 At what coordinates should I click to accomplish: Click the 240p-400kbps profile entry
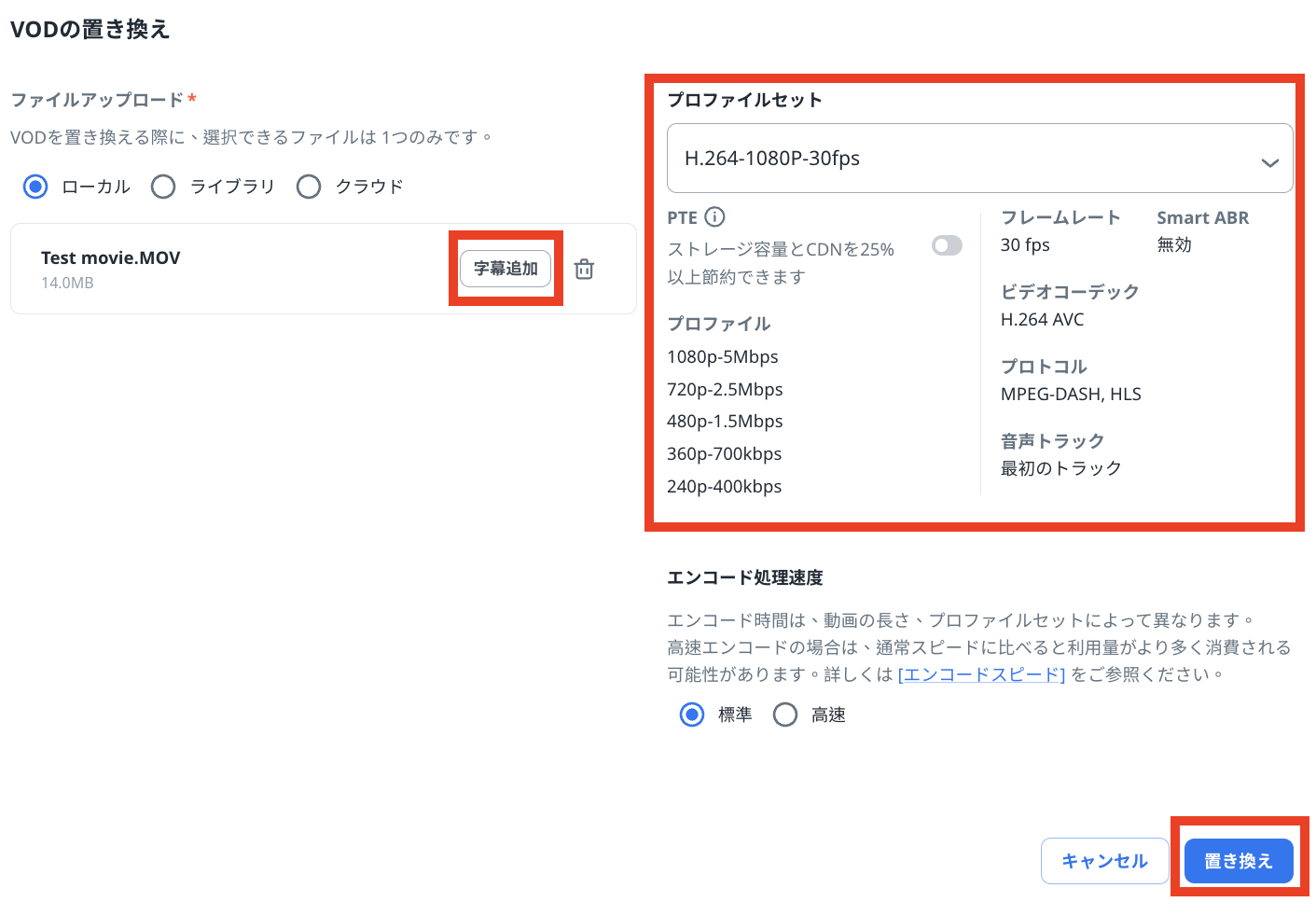pos(725,487)
